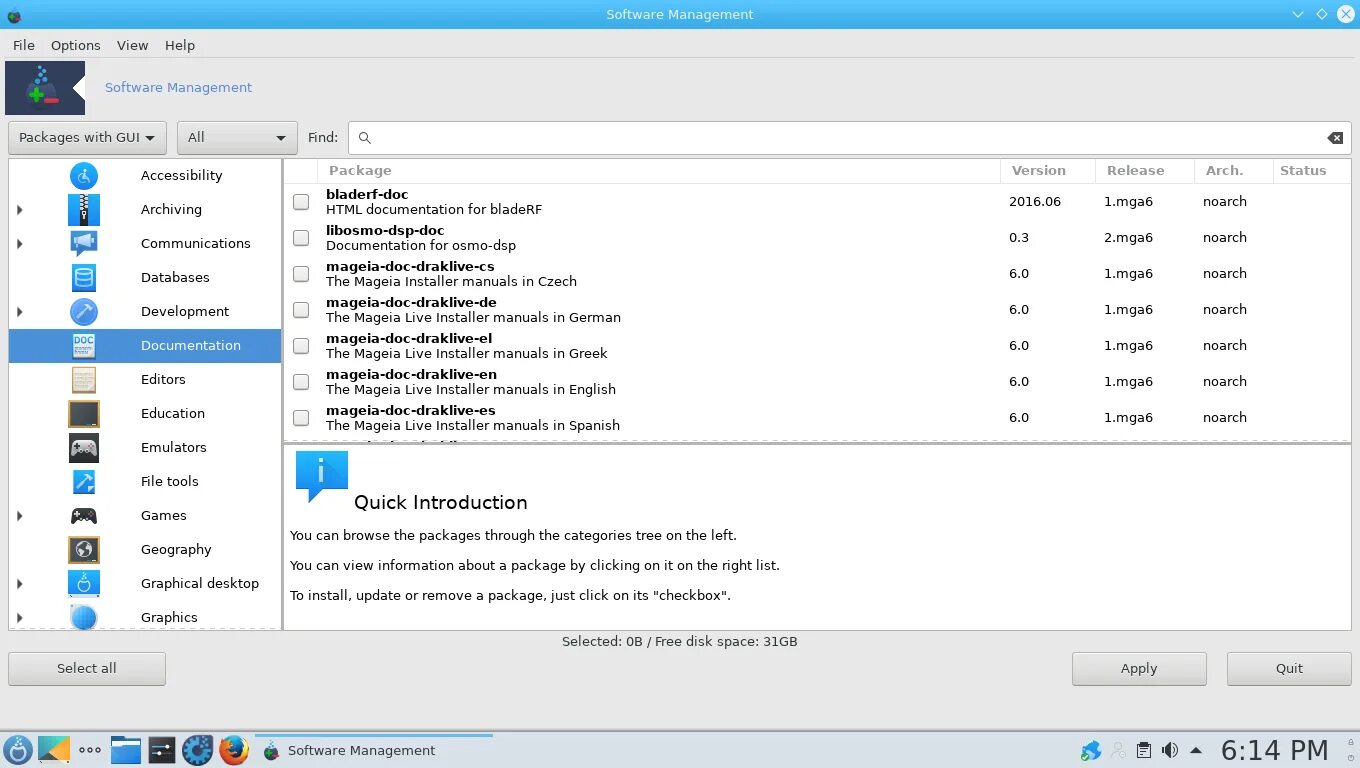Screen dimensions: 1360x768
Task: Open the Databases category via its icon
Action: click(84, 277)
